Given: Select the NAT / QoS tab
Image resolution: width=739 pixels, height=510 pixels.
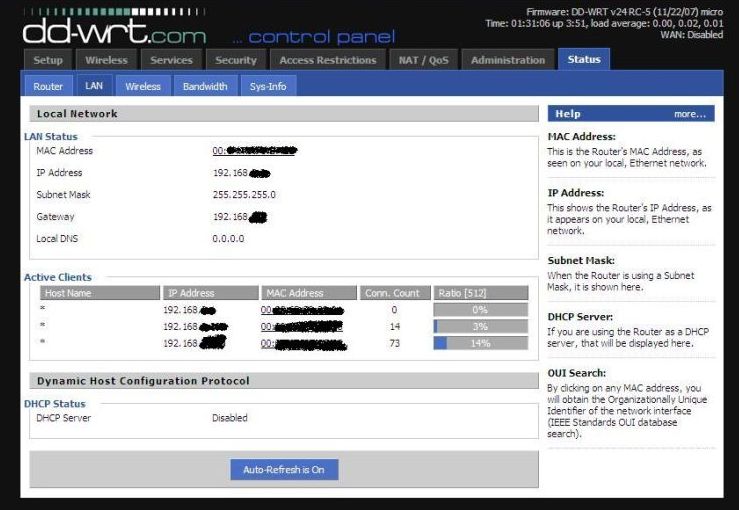Looking at the screenshot, I should (x=423, y=60).
